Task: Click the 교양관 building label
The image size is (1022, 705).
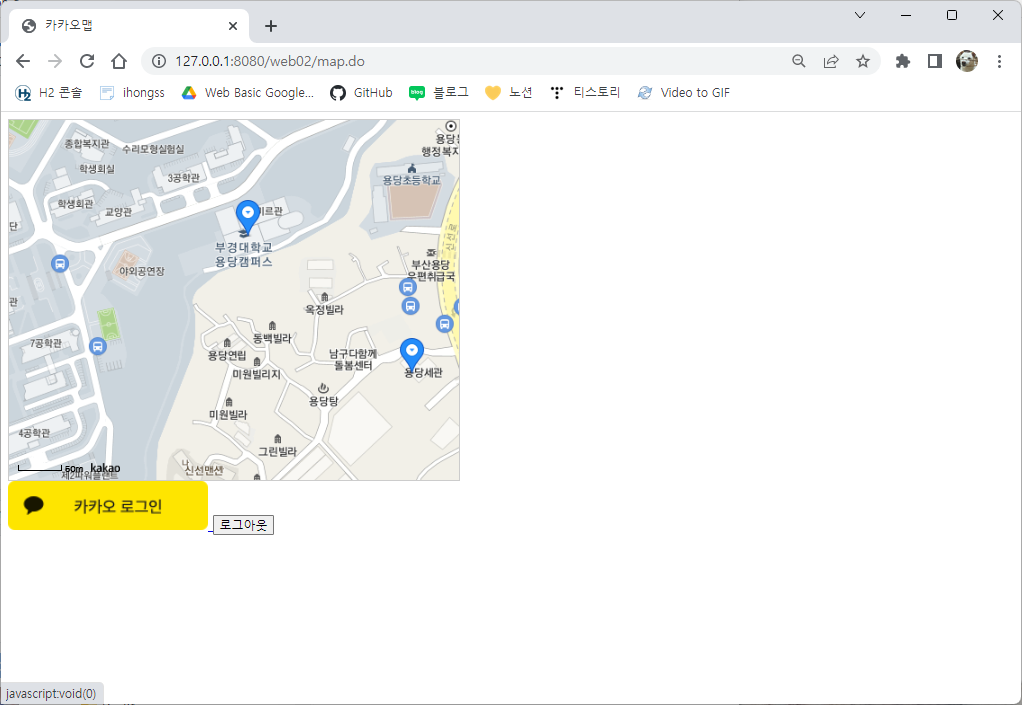Action: point(119,212)
